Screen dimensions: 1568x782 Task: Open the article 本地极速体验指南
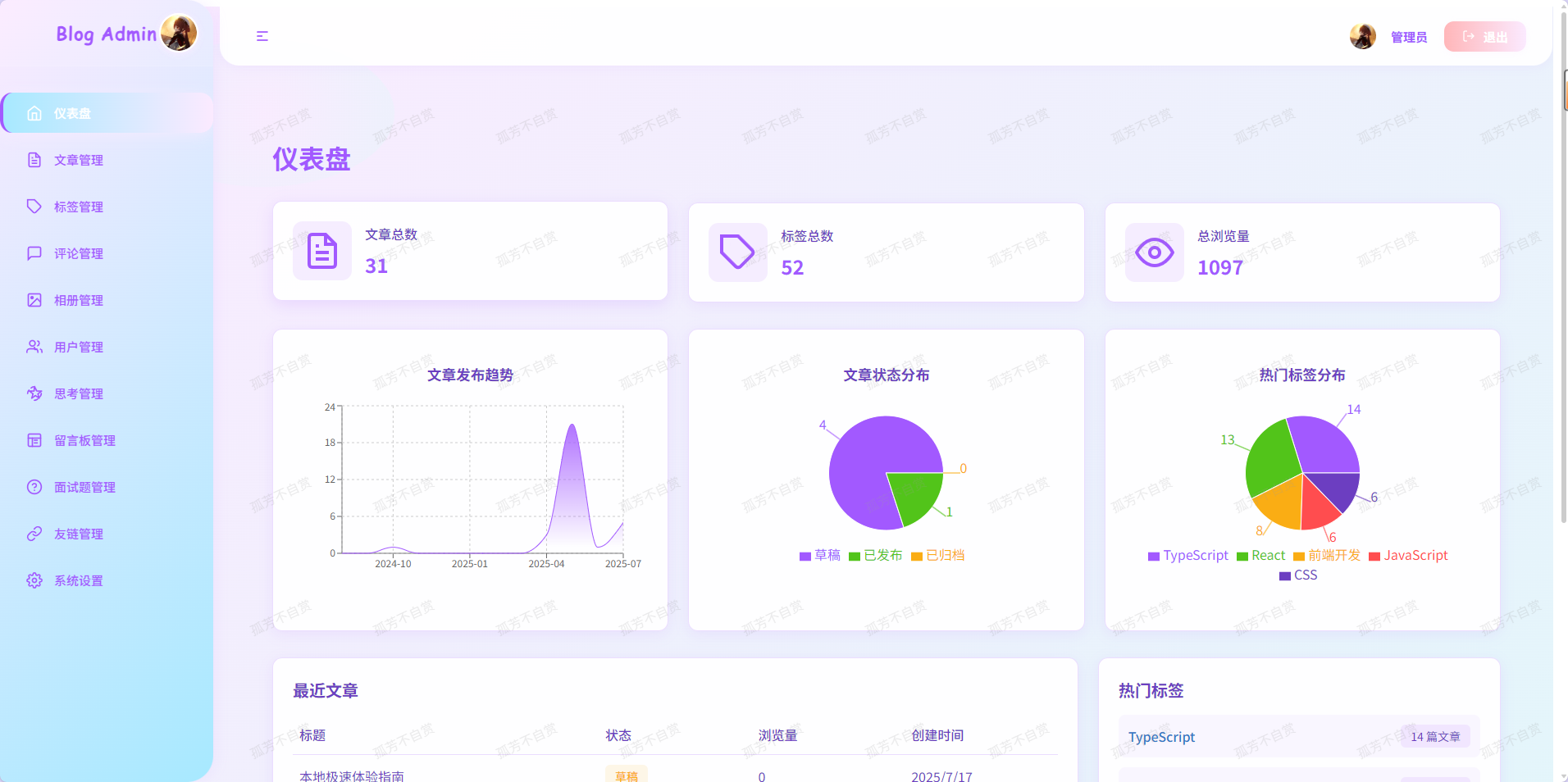pyautogui.click(x=351, y=775)
